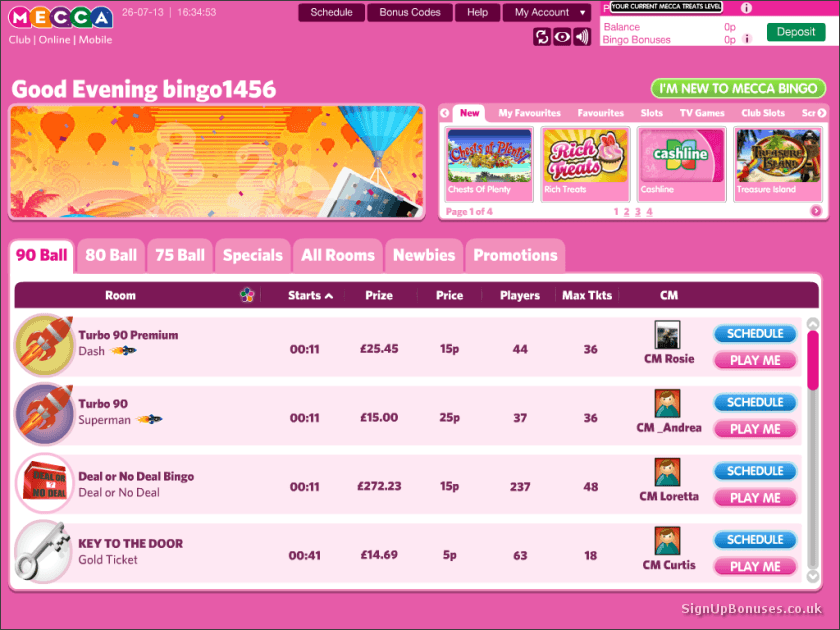Mute sound with the speaker icon
The height and width of the screenshot is (630, 840).
coord(582,36)
